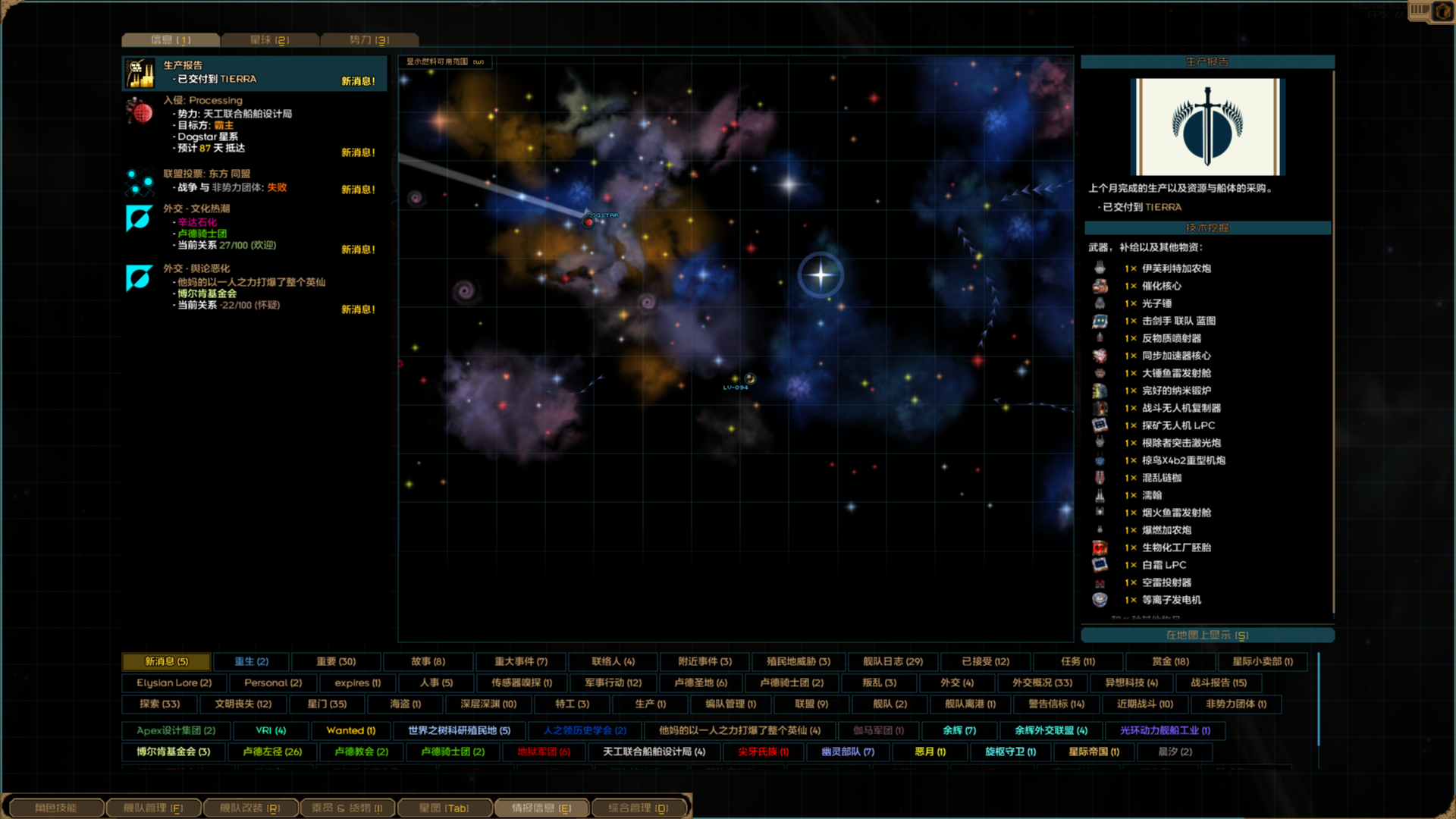
Task: Click the Dogstar system marker on map
Action: tap(588, 221)
